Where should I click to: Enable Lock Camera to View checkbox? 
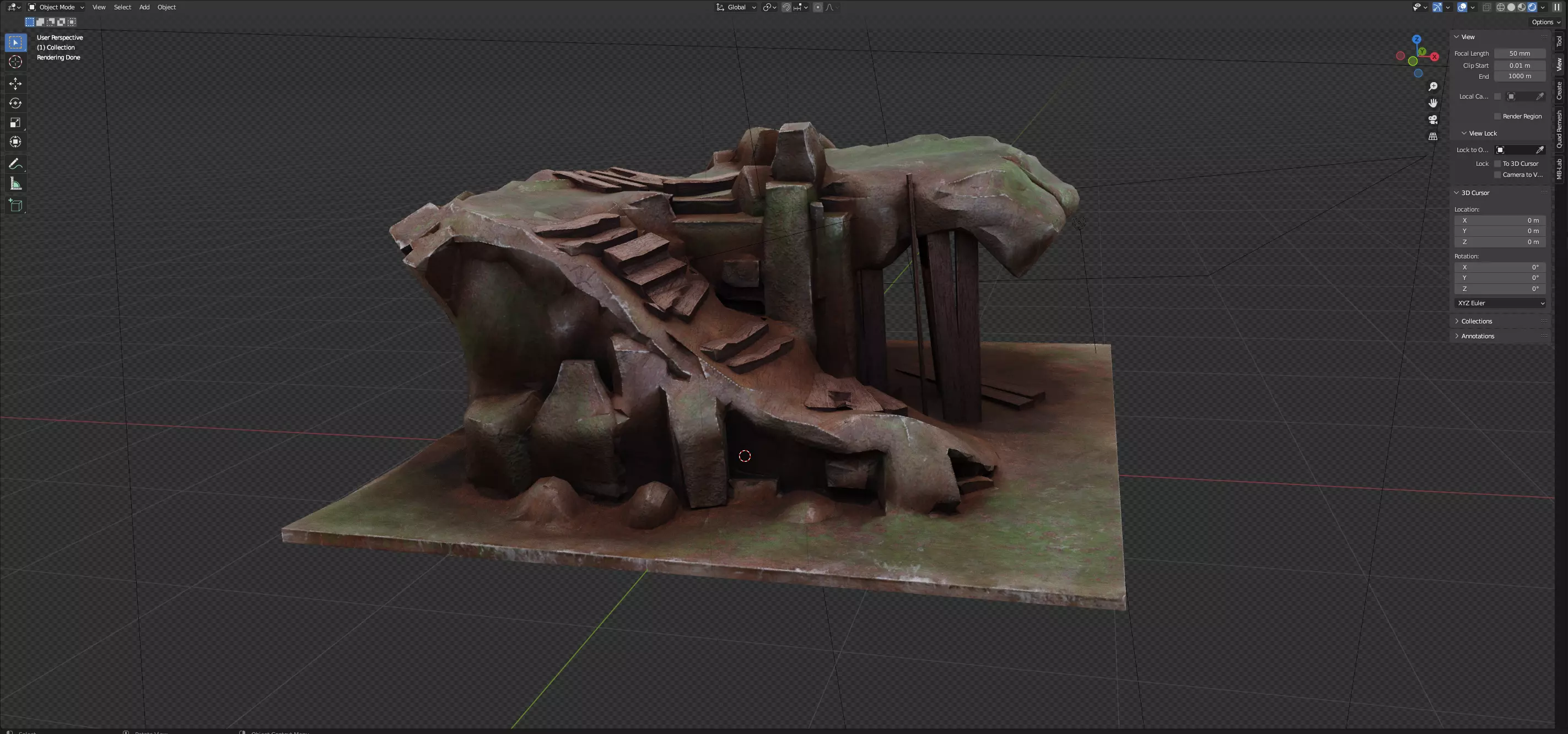pos(1497,175)
